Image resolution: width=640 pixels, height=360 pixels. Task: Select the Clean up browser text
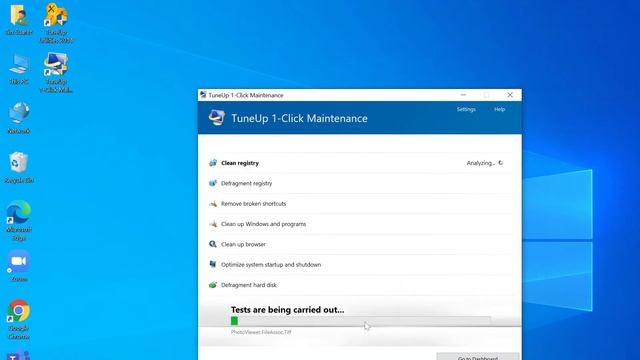point(243,244)
